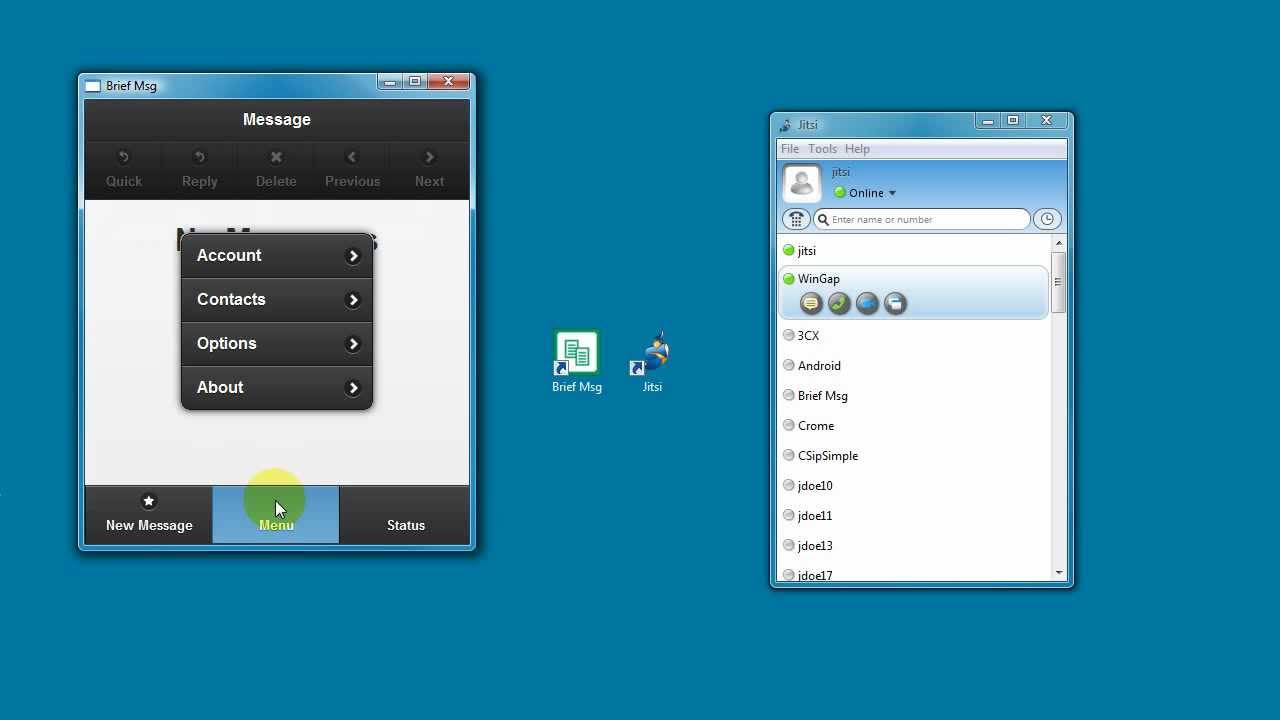Click the Reply toolbar button in Brief Msg

200,168
